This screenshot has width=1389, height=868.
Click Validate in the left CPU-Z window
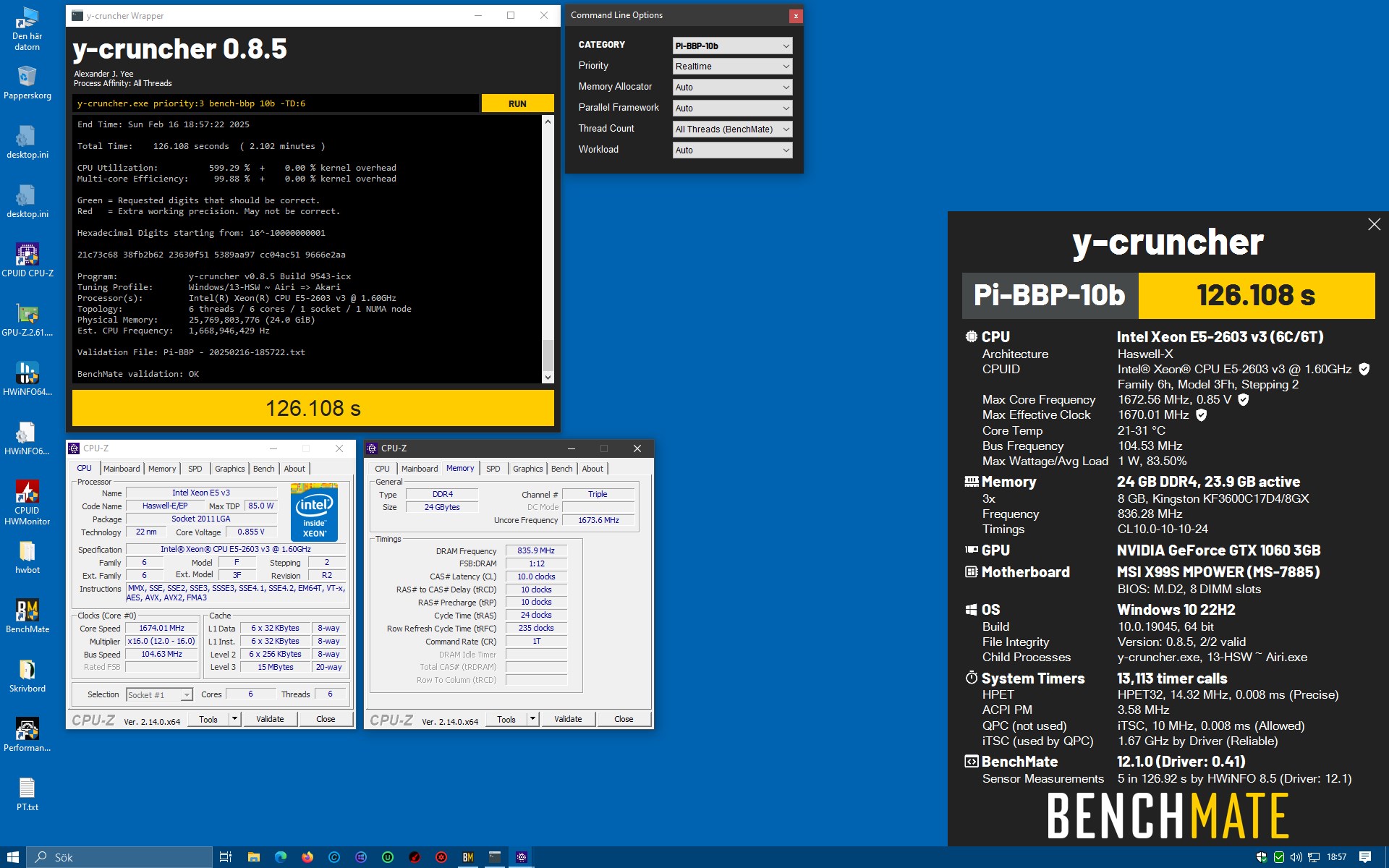[270, 719]
